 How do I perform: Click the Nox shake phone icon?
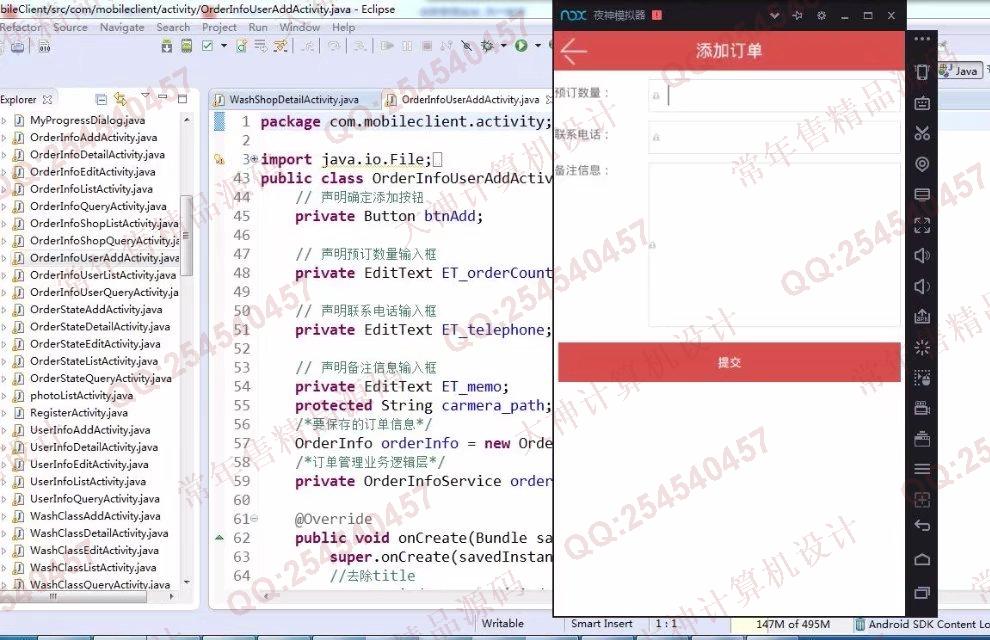click(x=922, y=72)
